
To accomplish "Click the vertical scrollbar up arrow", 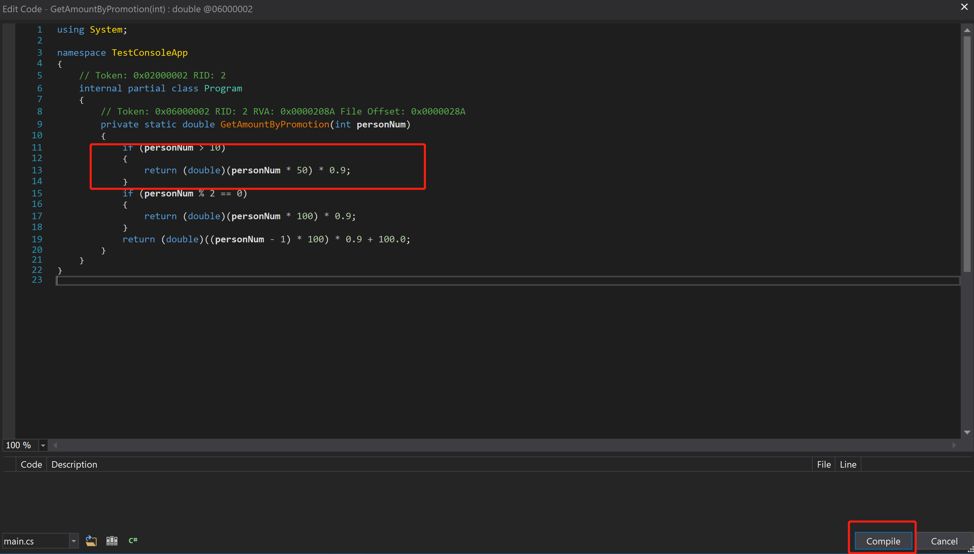I will tap(967, 30).
